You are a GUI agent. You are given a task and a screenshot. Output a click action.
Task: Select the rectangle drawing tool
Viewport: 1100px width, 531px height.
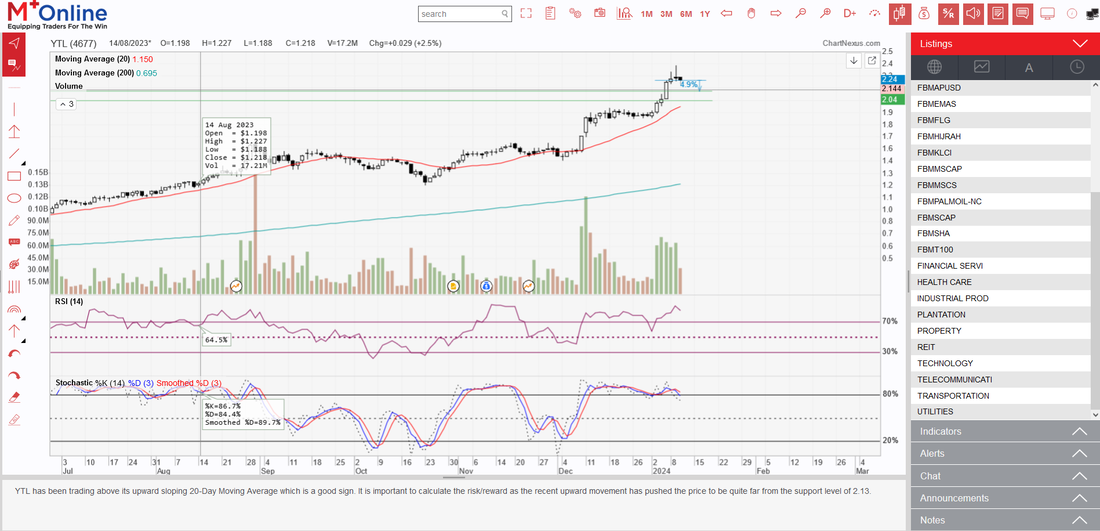13,175
